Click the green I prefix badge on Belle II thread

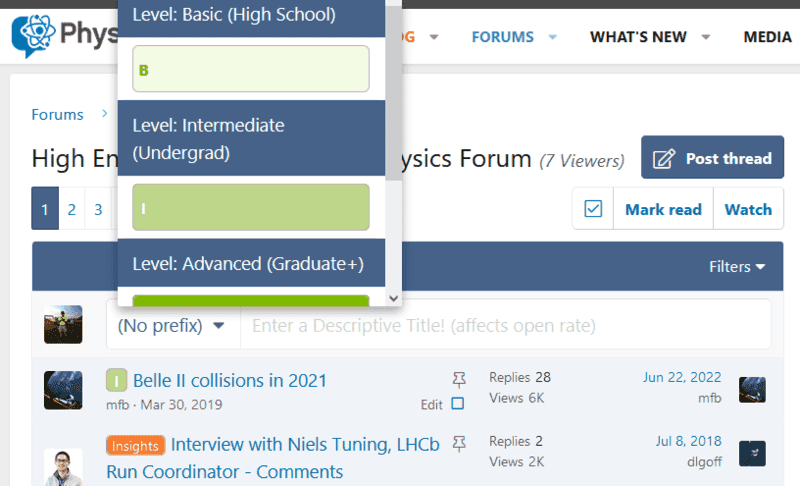117,380
